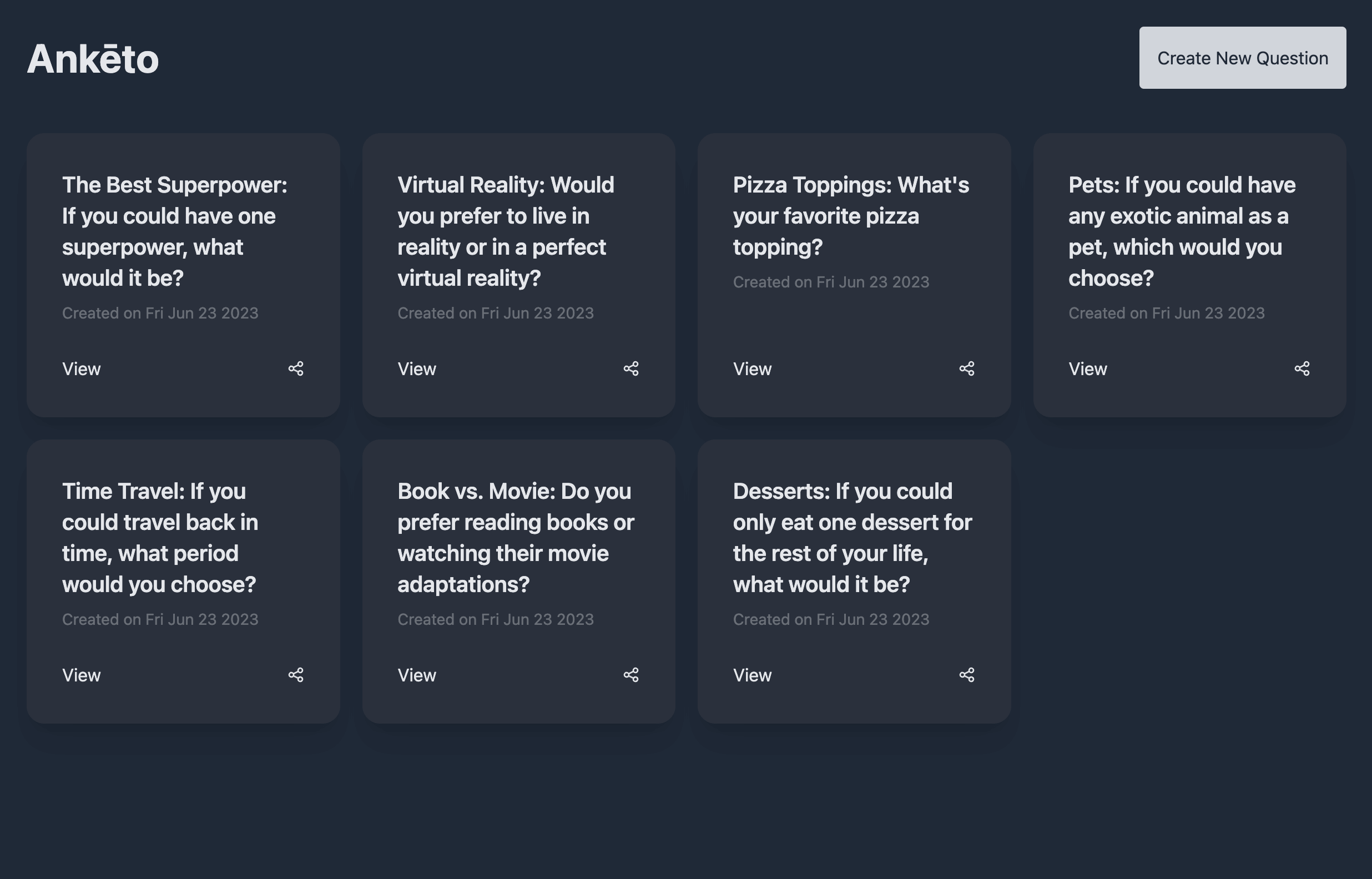
Task: Click share icon on Book vs. Movie card
Action: (630, 675)
